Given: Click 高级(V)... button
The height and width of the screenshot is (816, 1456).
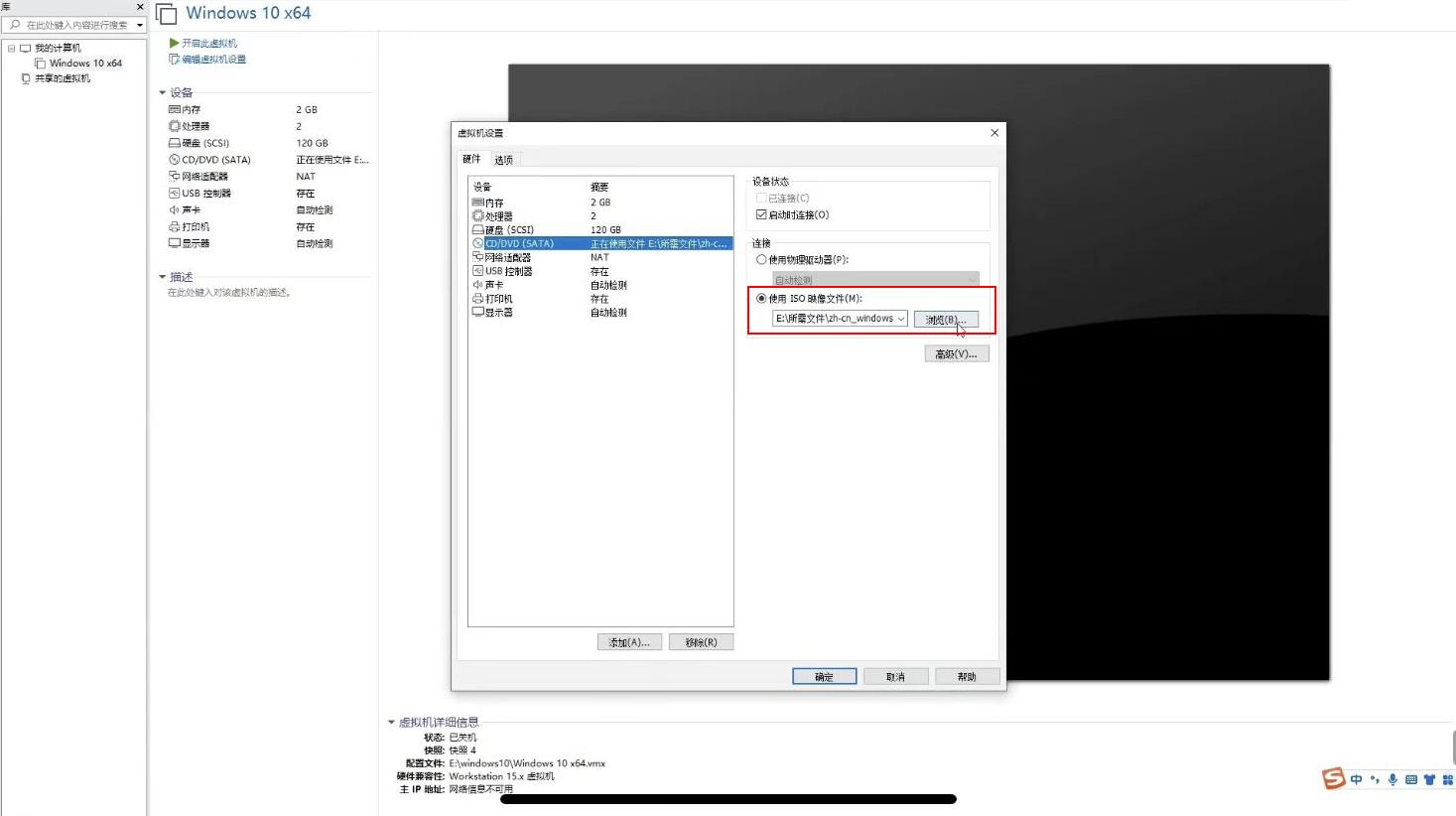Looking at the screenshot, I should pyautogui.click(x=957, y=354).
